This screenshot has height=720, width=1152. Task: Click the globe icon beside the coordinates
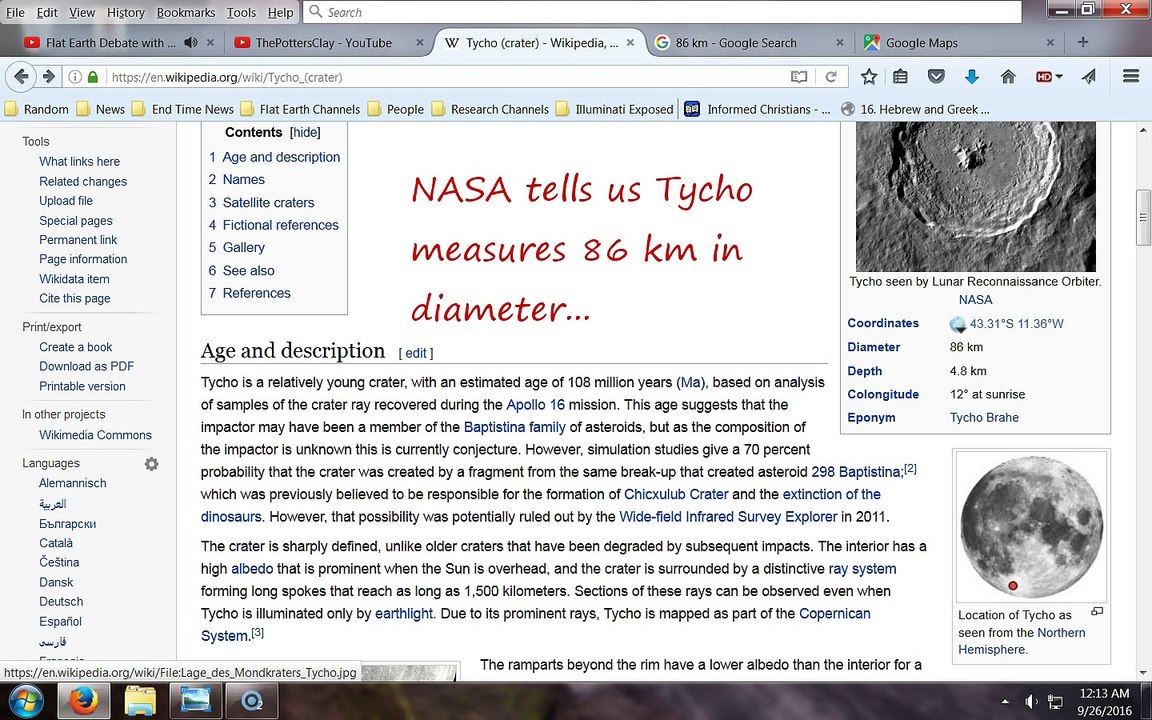tap(957, 324)
